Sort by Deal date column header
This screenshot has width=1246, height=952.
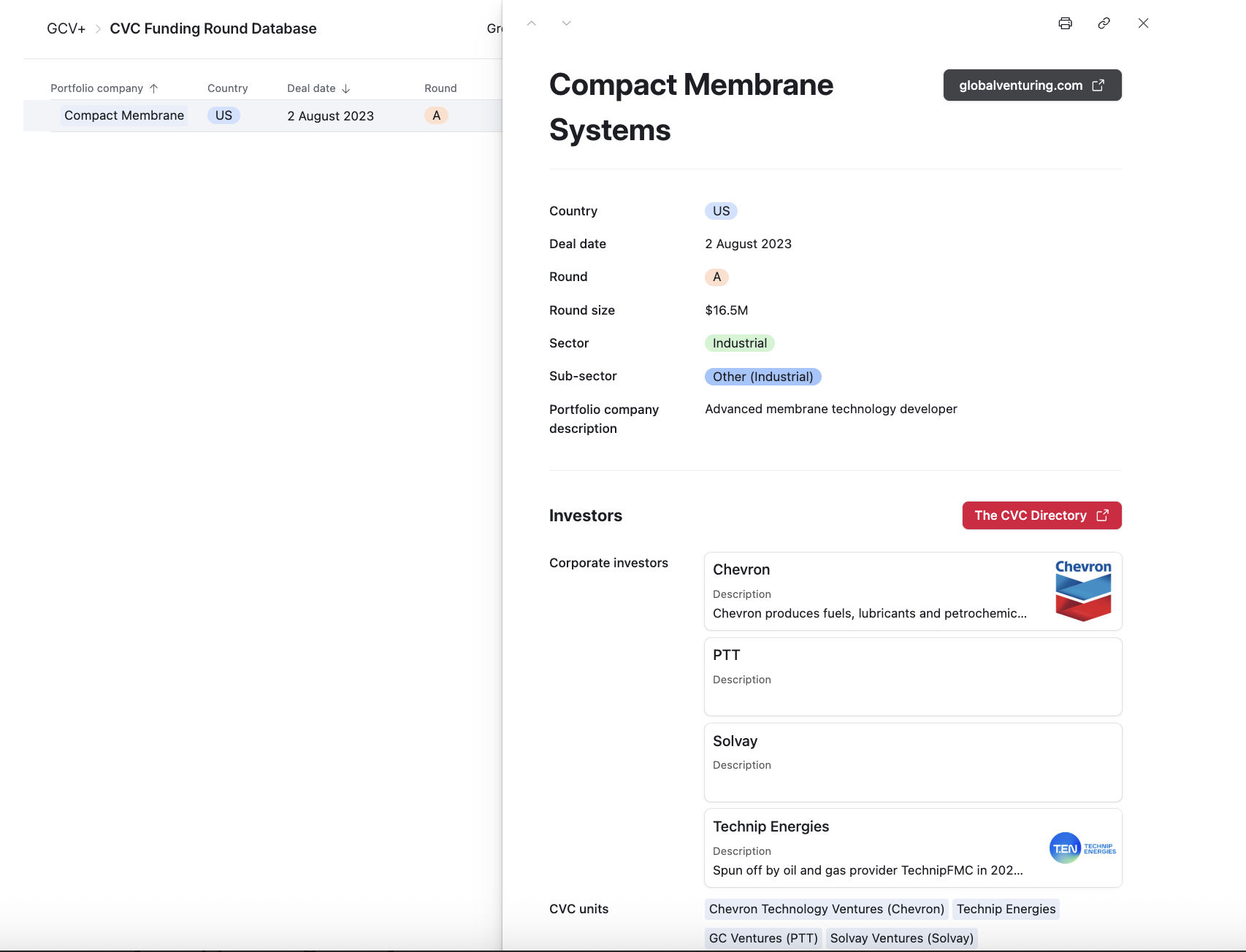[x=311, y=88]
